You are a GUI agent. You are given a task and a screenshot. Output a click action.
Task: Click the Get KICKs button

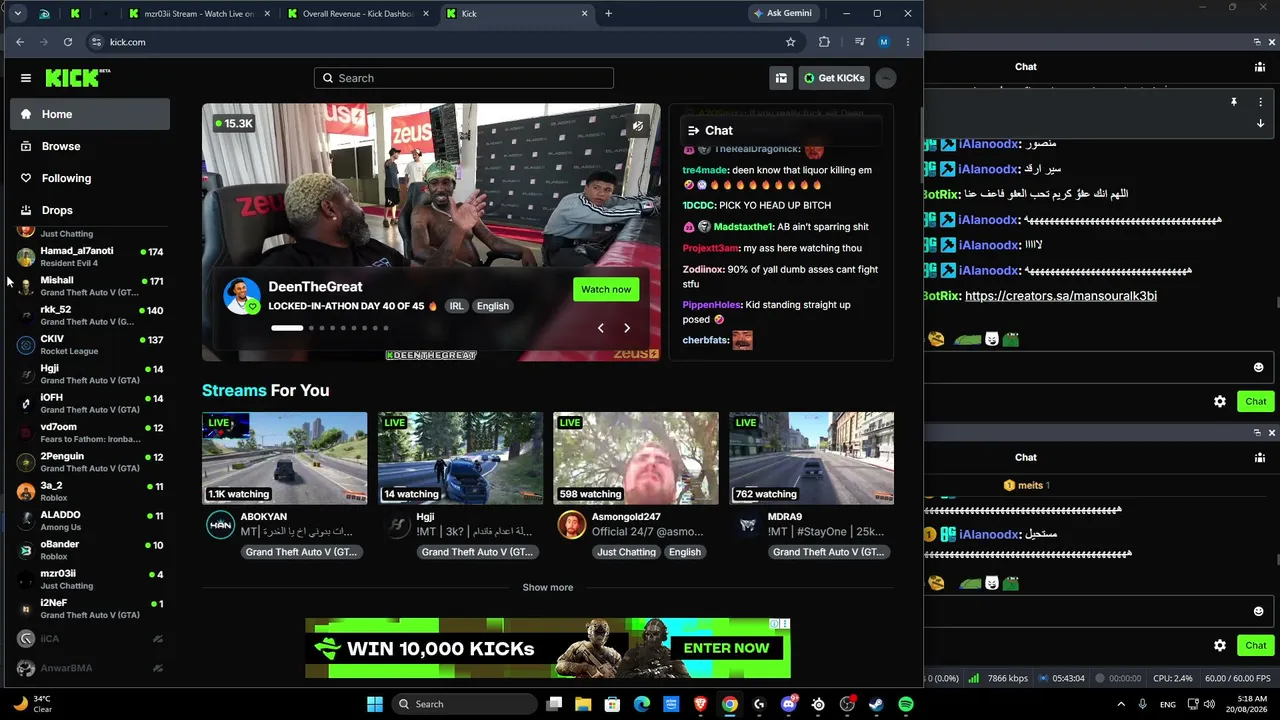(x=834, y=78)
